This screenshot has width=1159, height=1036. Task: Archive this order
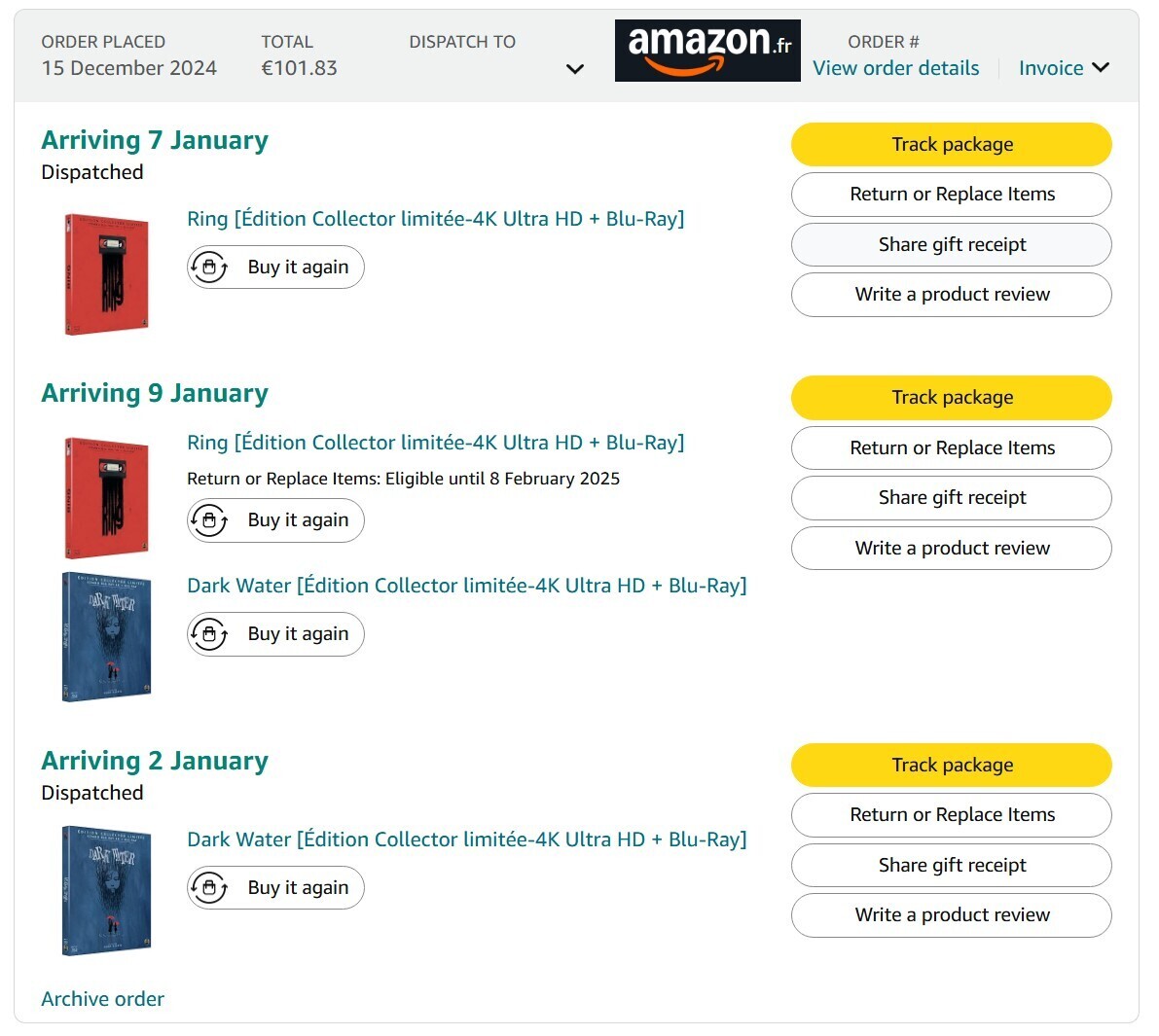click(x=103, y=999)
